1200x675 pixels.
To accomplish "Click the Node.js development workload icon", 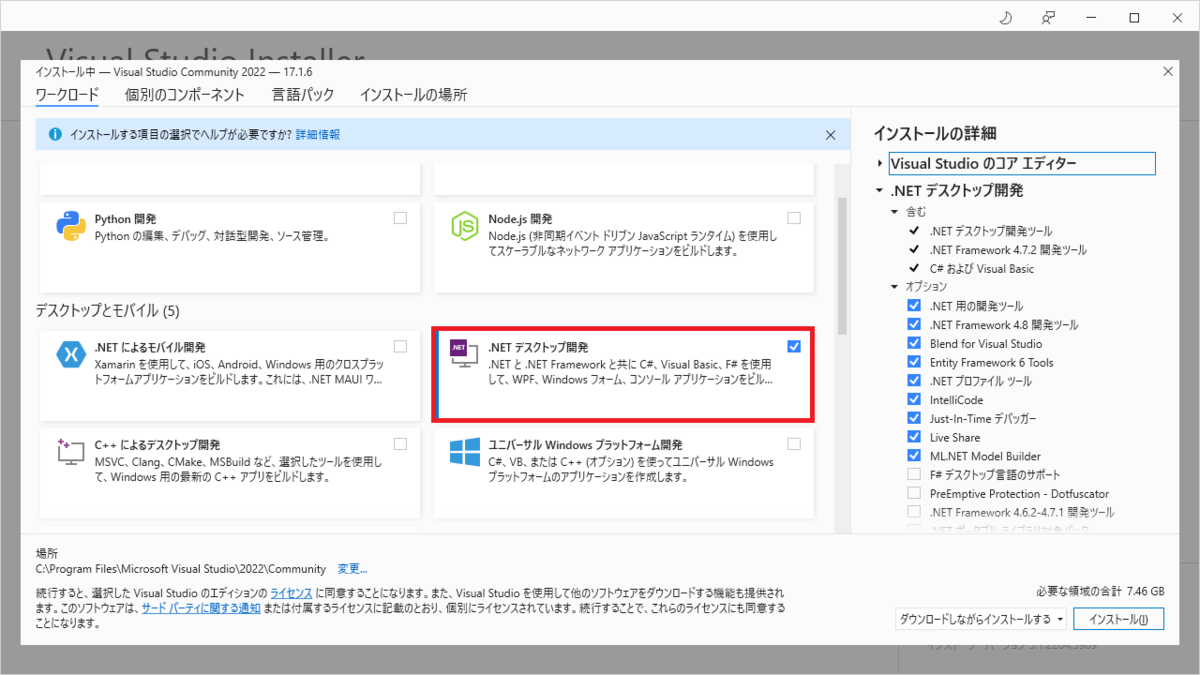I will coord(464,227).
